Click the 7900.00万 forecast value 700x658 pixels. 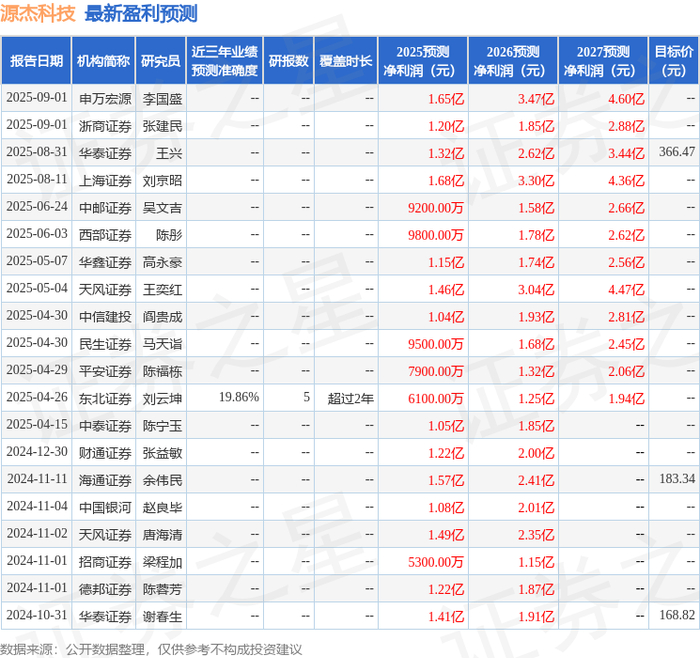pos(436,371)
